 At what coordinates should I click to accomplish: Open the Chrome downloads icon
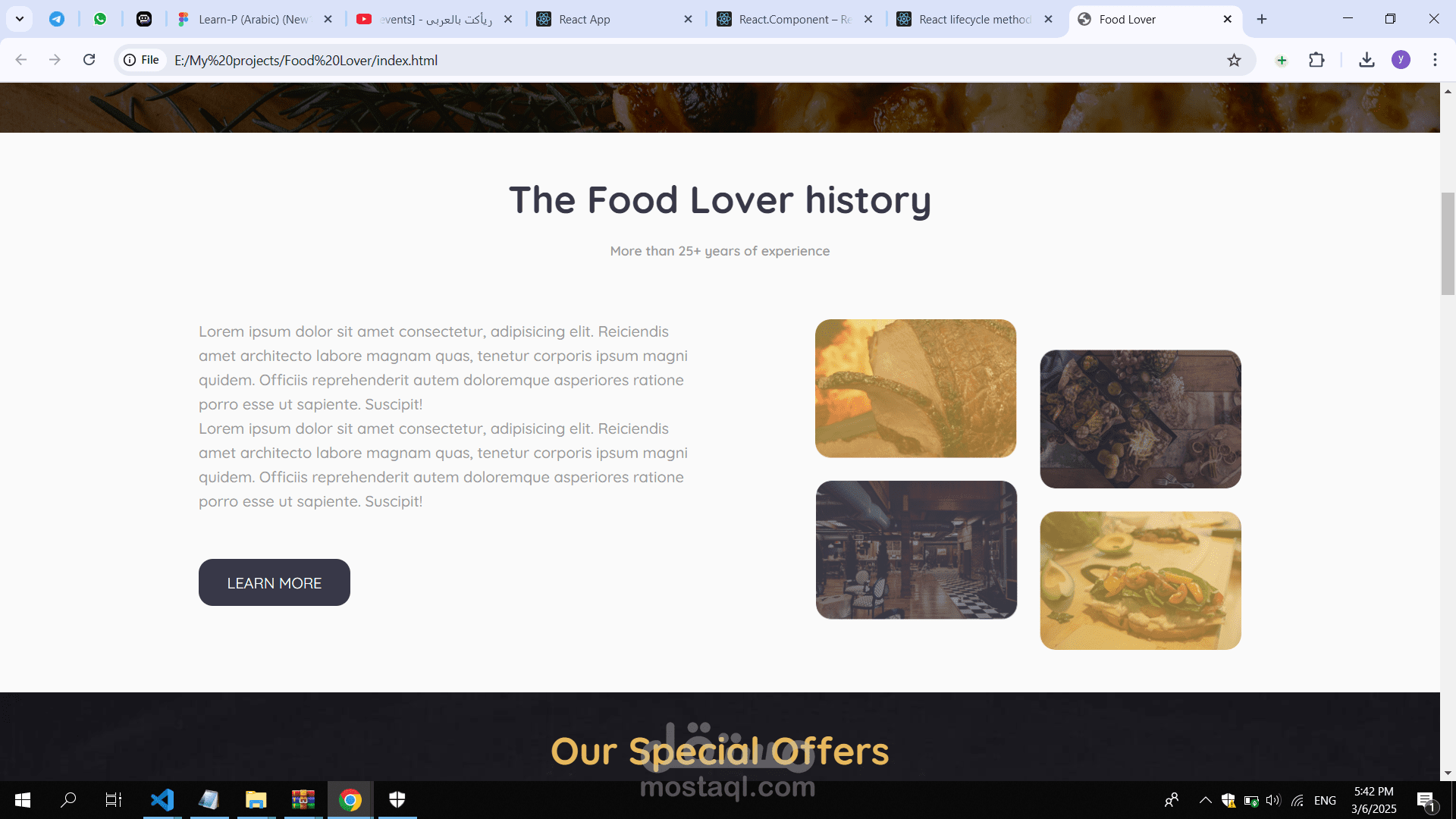(1367, 60)
